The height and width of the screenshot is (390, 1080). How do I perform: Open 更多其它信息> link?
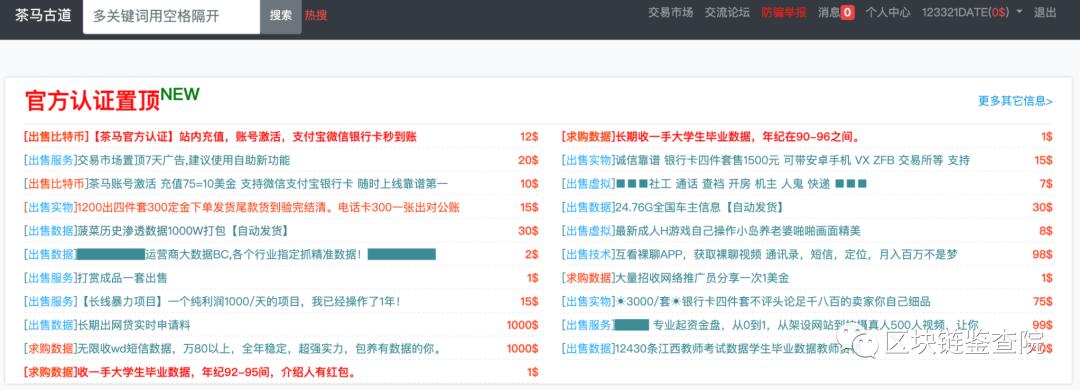(1015, 101)
